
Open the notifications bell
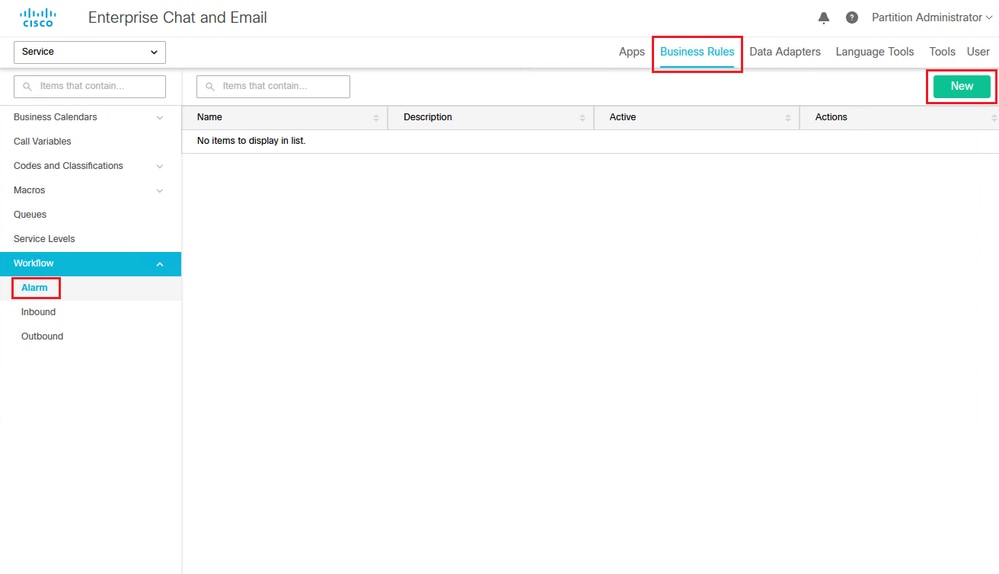(x=823, y=18)
